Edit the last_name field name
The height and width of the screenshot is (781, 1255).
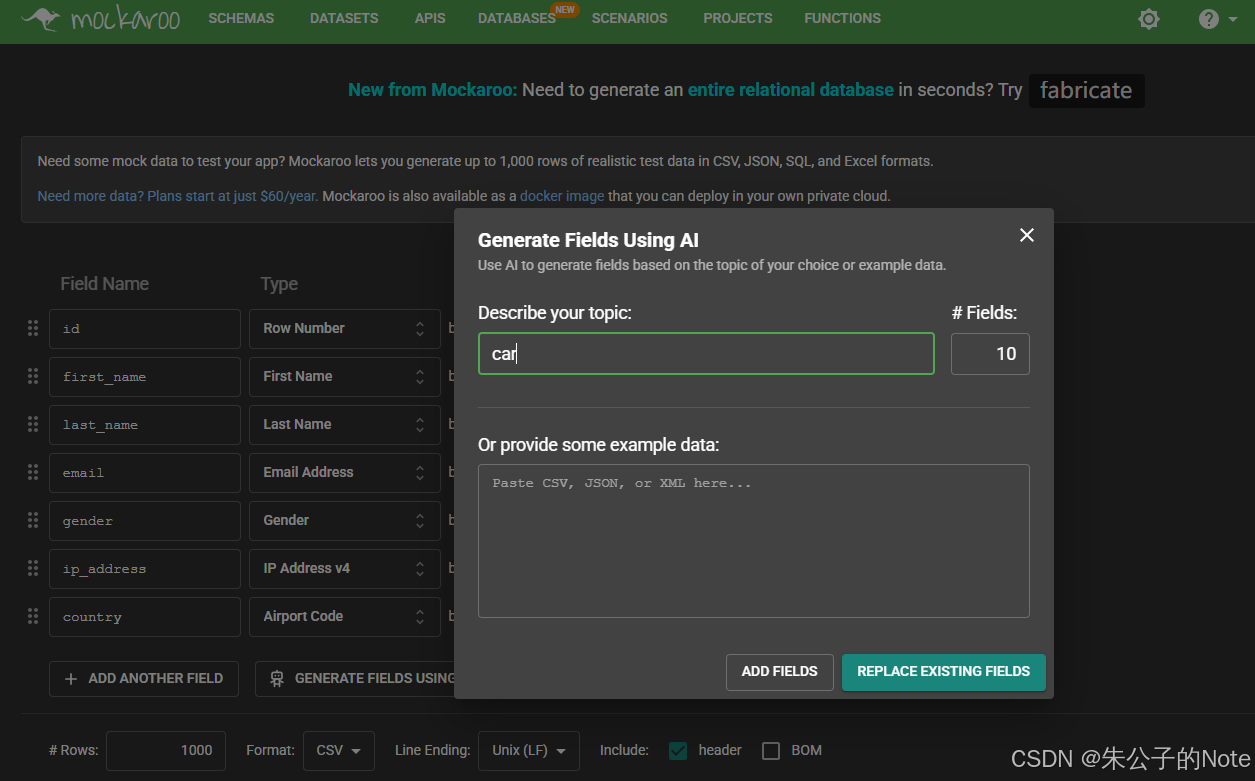pos(145,424)
